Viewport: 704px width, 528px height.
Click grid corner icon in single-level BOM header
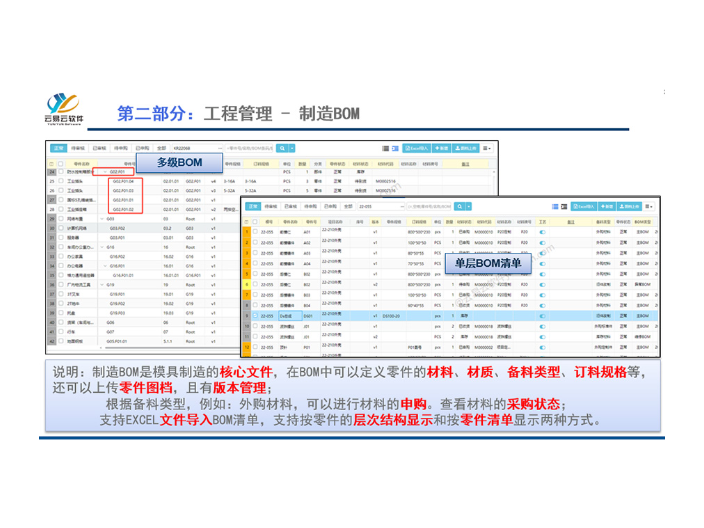tap(246, 222)
